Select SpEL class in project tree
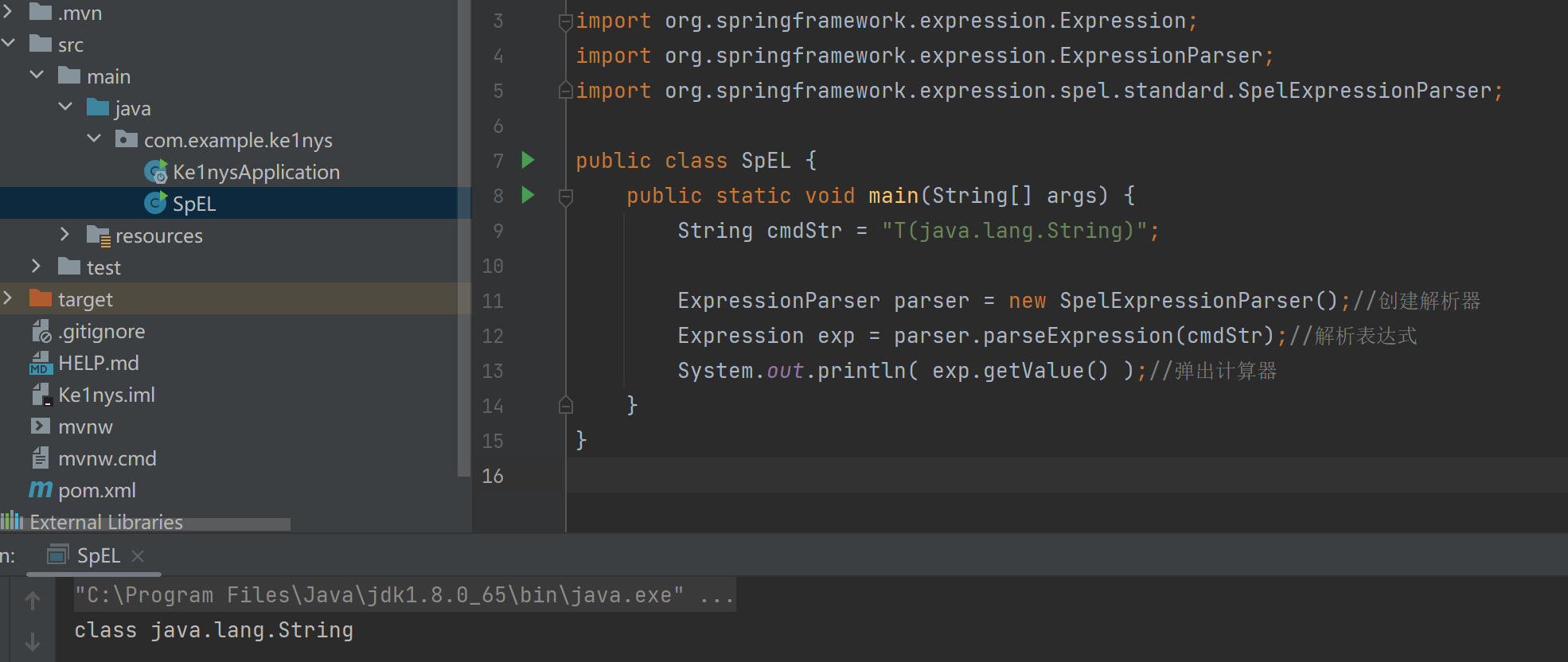The height and width of the screenshot is (662, 1568). [193, 204]
